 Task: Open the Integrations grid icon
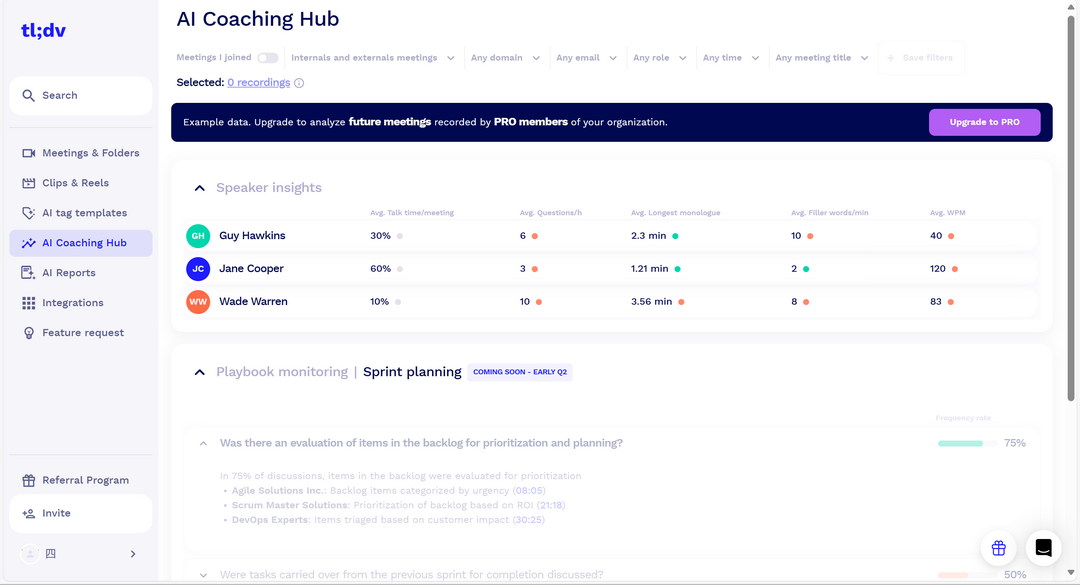pyautogui.click(x=28, y=302)
